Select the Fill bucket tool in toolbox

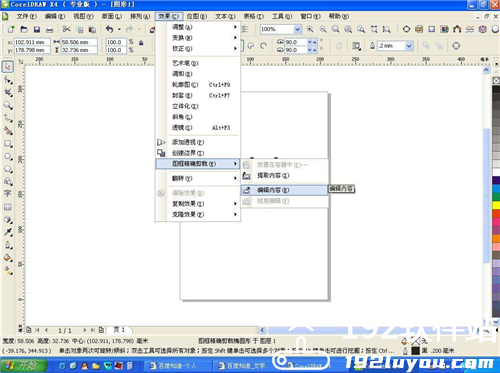[x=8, y=258]
